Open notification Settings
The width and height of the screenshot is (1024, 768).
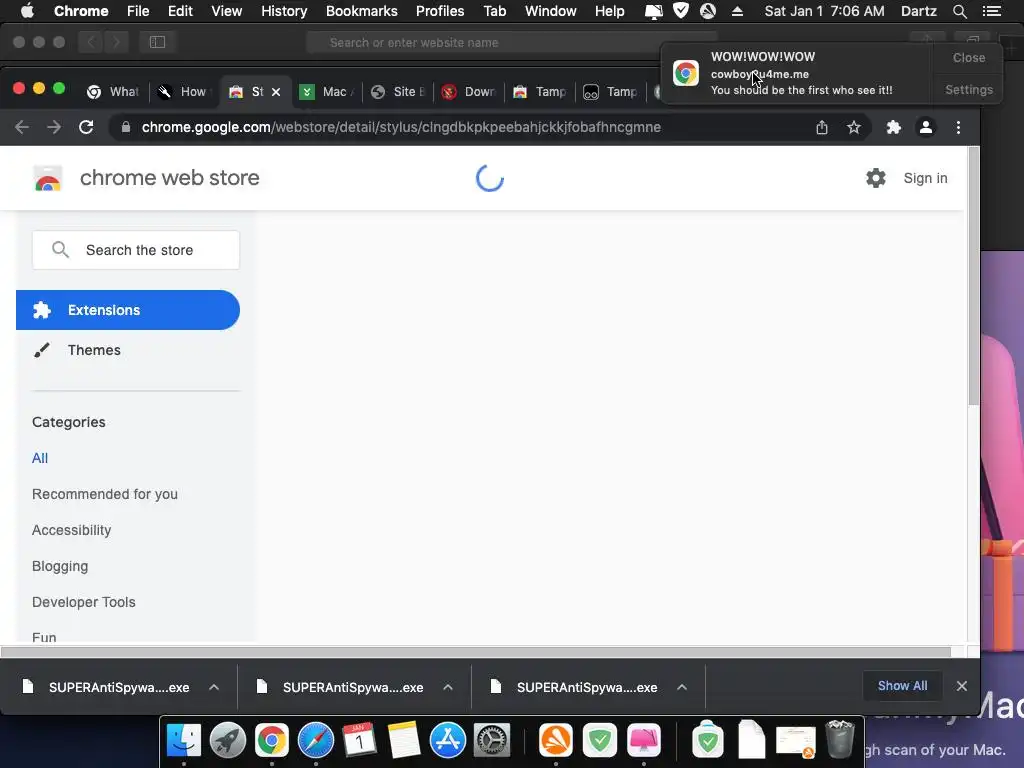tap(968, 89)
